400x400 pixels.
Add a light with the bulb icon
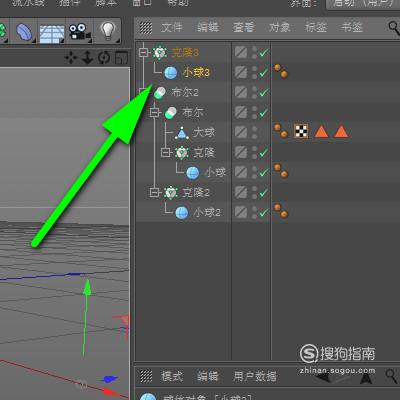coord(107,31)
